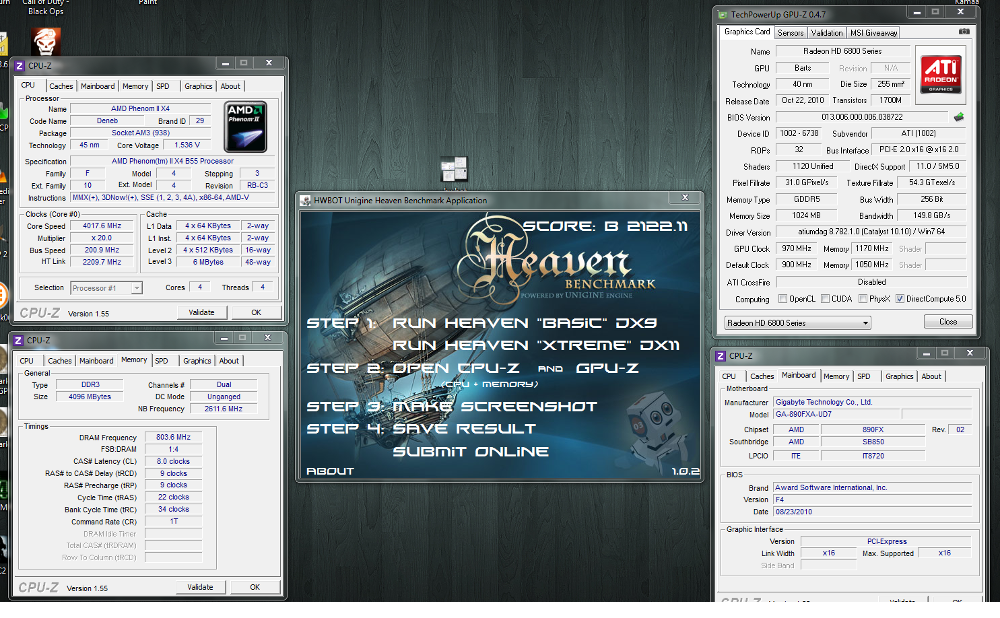Click ABOUT in the Heaven benchmark window

tap(330, 471)
